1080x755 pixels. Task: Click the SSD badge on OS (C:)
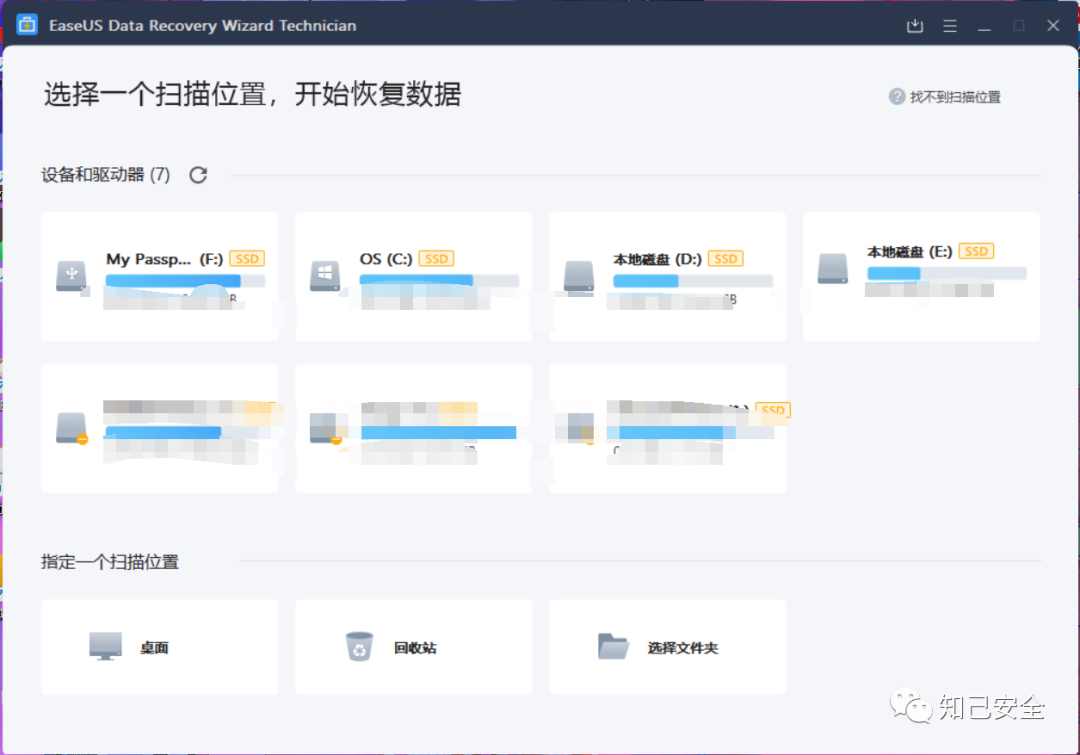click(437, 259)
